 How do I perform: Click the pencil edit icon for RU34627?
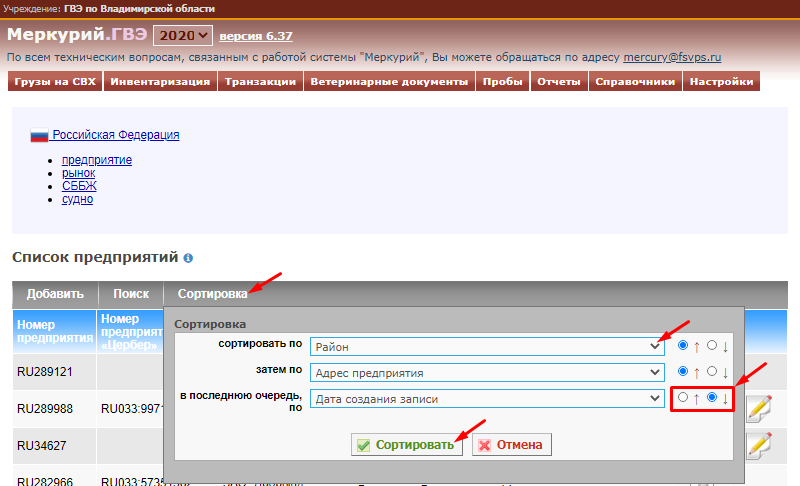point(758,442)
